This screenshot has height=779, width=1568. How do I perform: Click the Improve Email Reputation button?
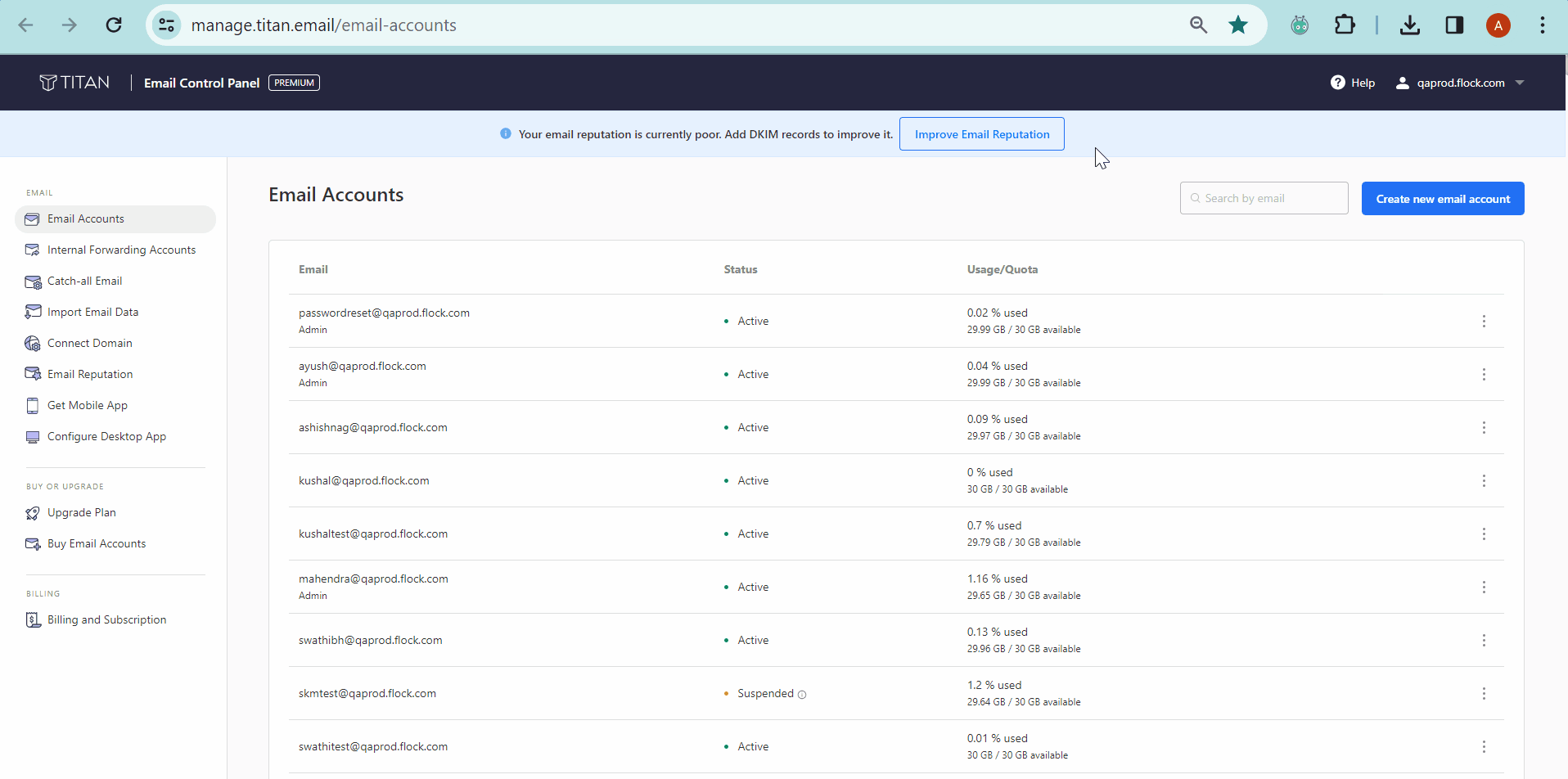pyautogui.click(x=981, y=133)
